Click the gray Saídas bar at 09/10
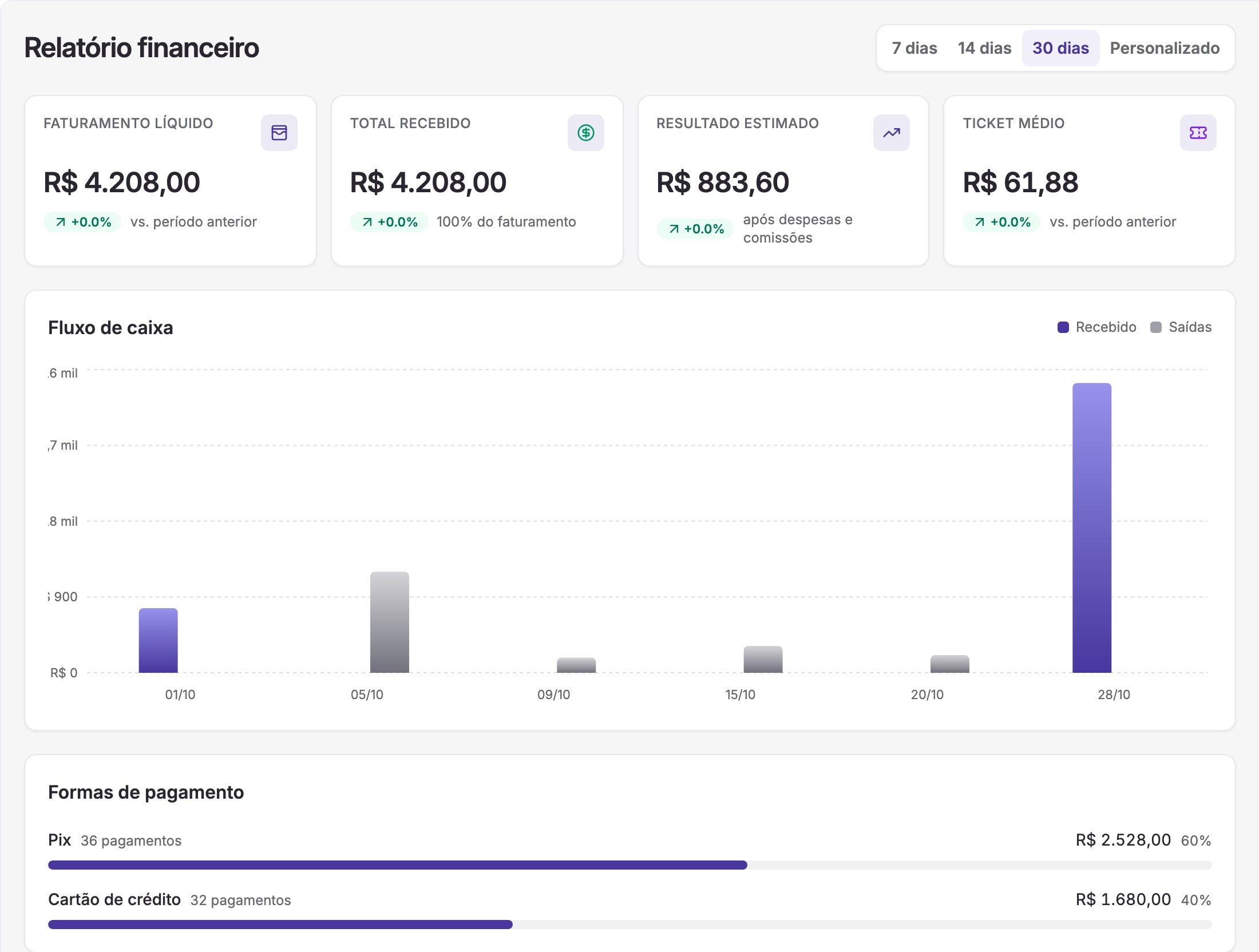 tap(576, 665)
